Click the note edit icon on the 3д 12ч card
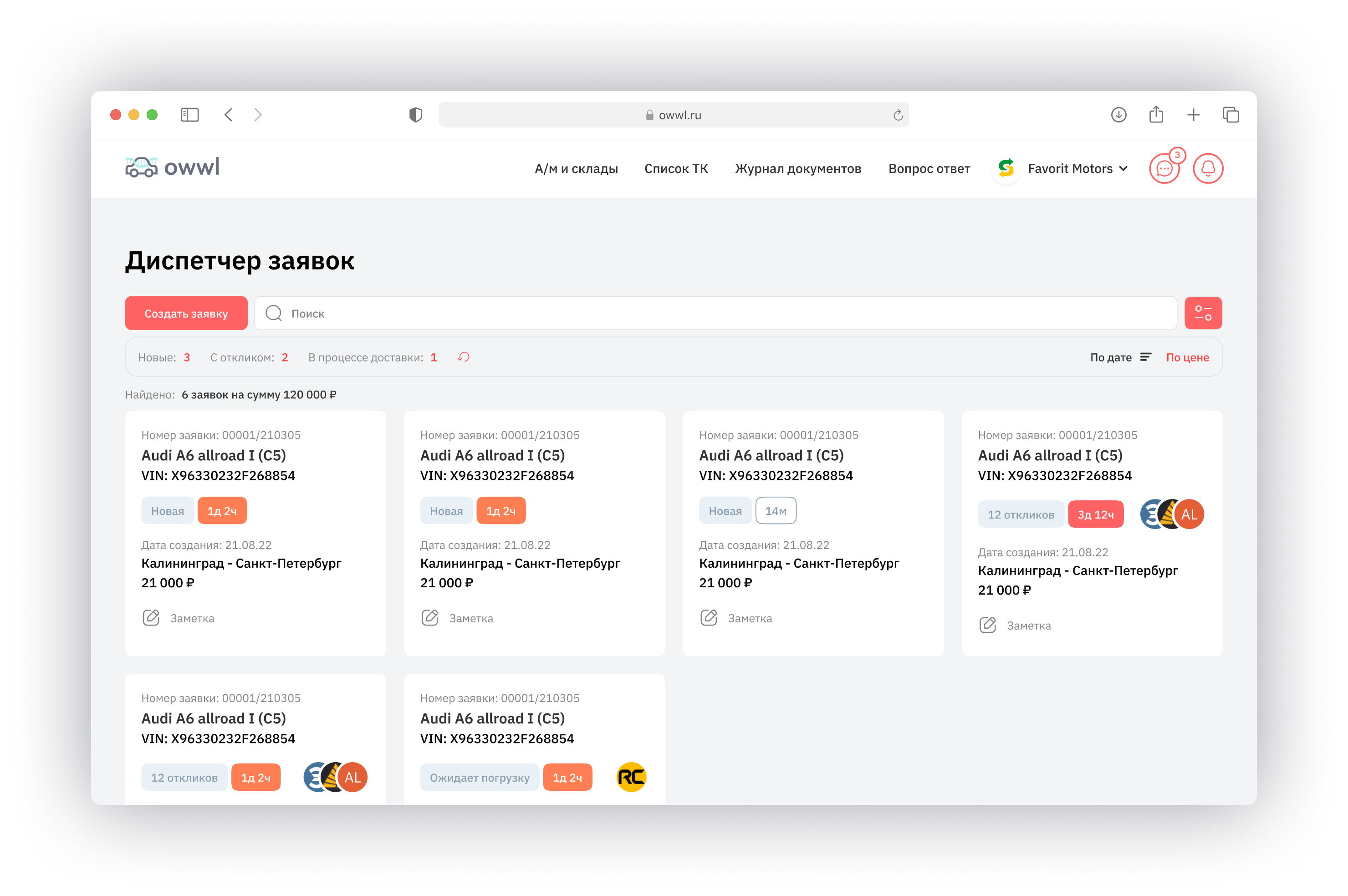 pyautogui.click(x=987, y=625)
